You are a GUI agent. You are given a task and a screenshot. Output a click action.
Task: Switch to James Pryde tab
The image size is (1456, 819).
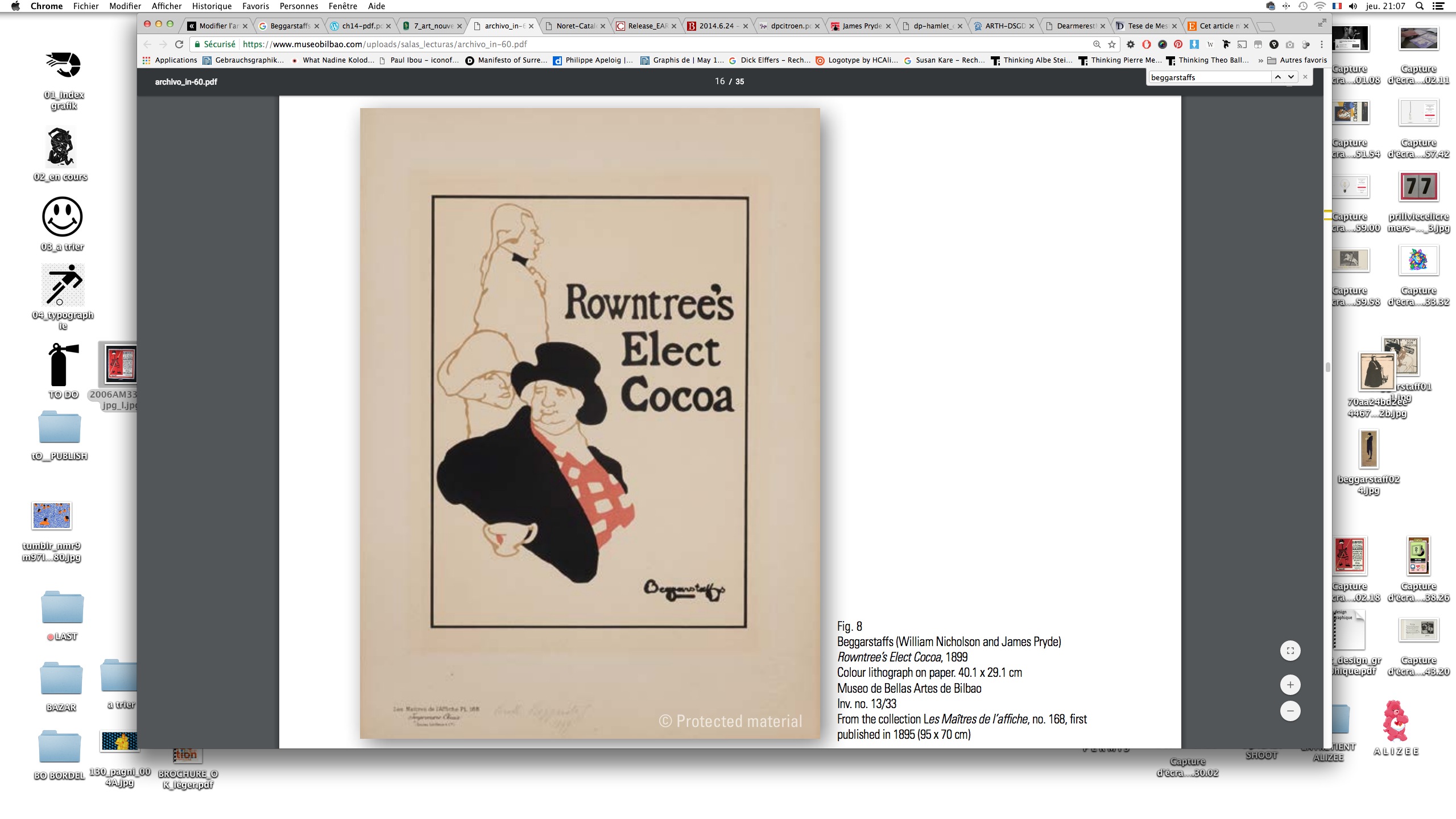861,26
